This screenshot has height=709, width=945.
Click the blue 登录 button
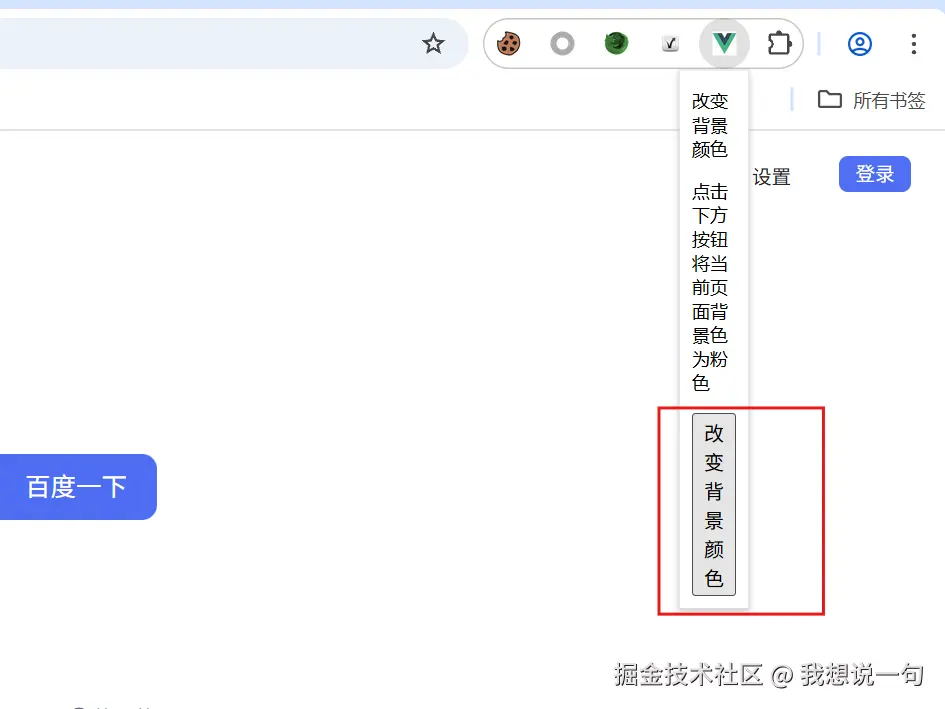(874, 174)
